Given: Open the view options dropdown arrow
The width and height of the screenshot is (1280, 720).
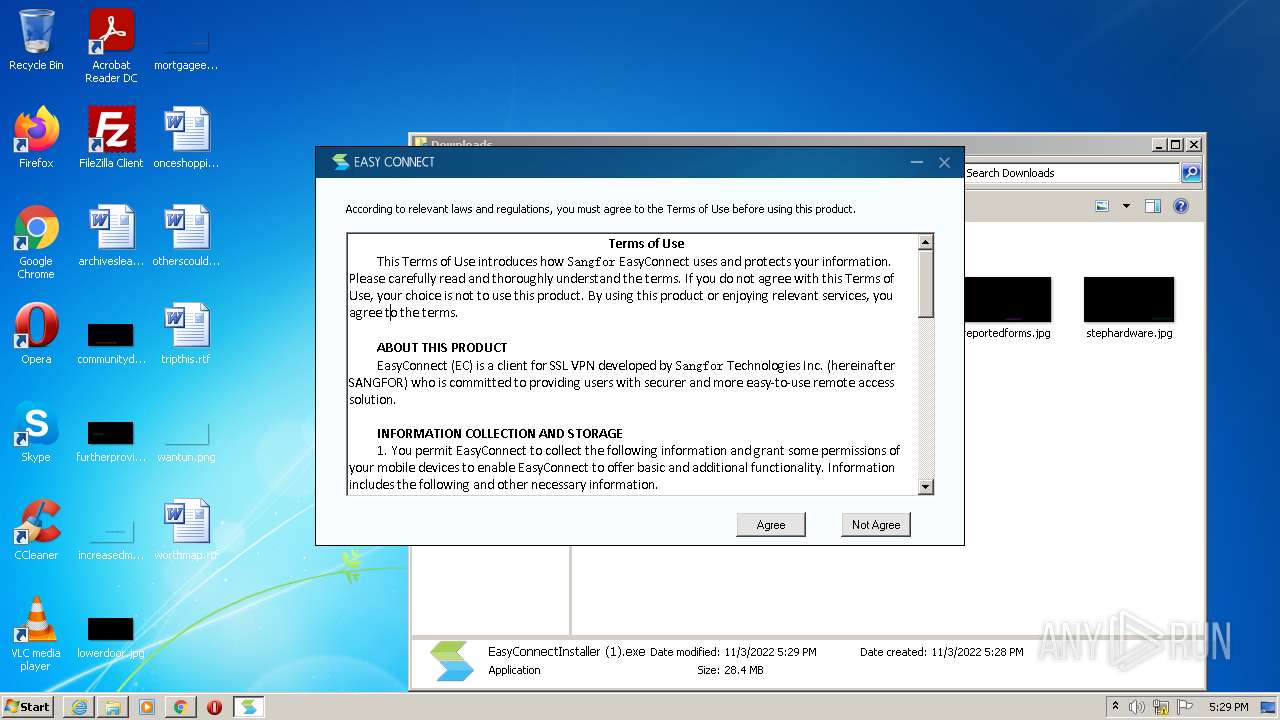Looking at the screenshot, I should point(1126,206).
